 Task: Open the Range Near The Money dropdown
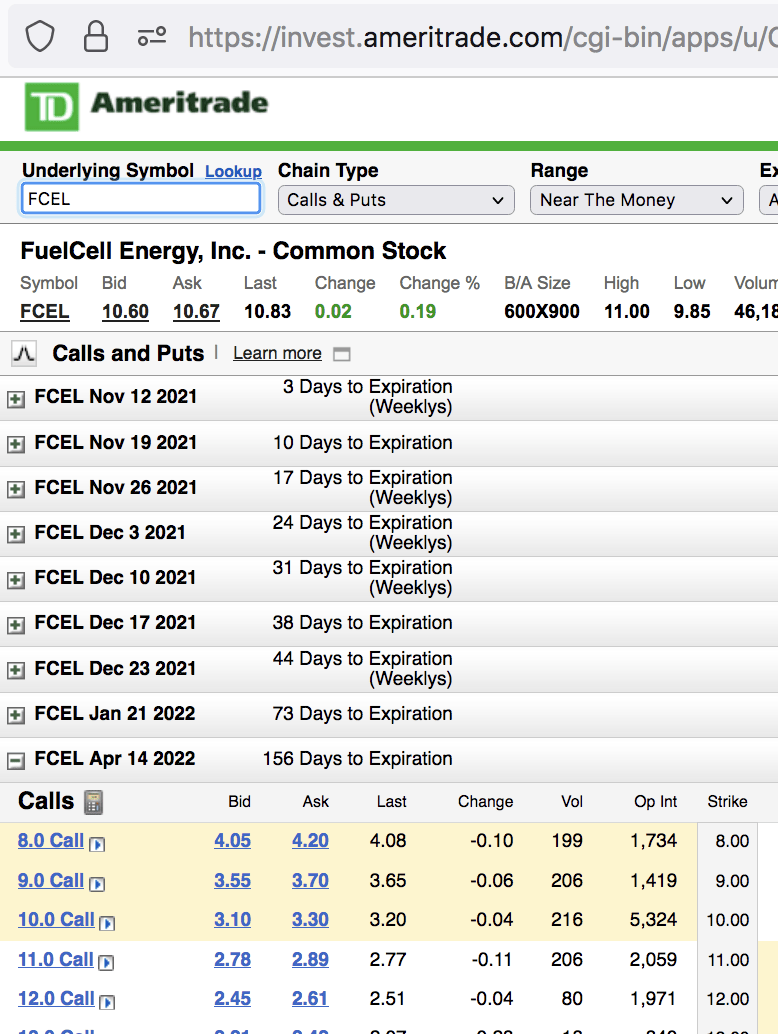[636, 200]
